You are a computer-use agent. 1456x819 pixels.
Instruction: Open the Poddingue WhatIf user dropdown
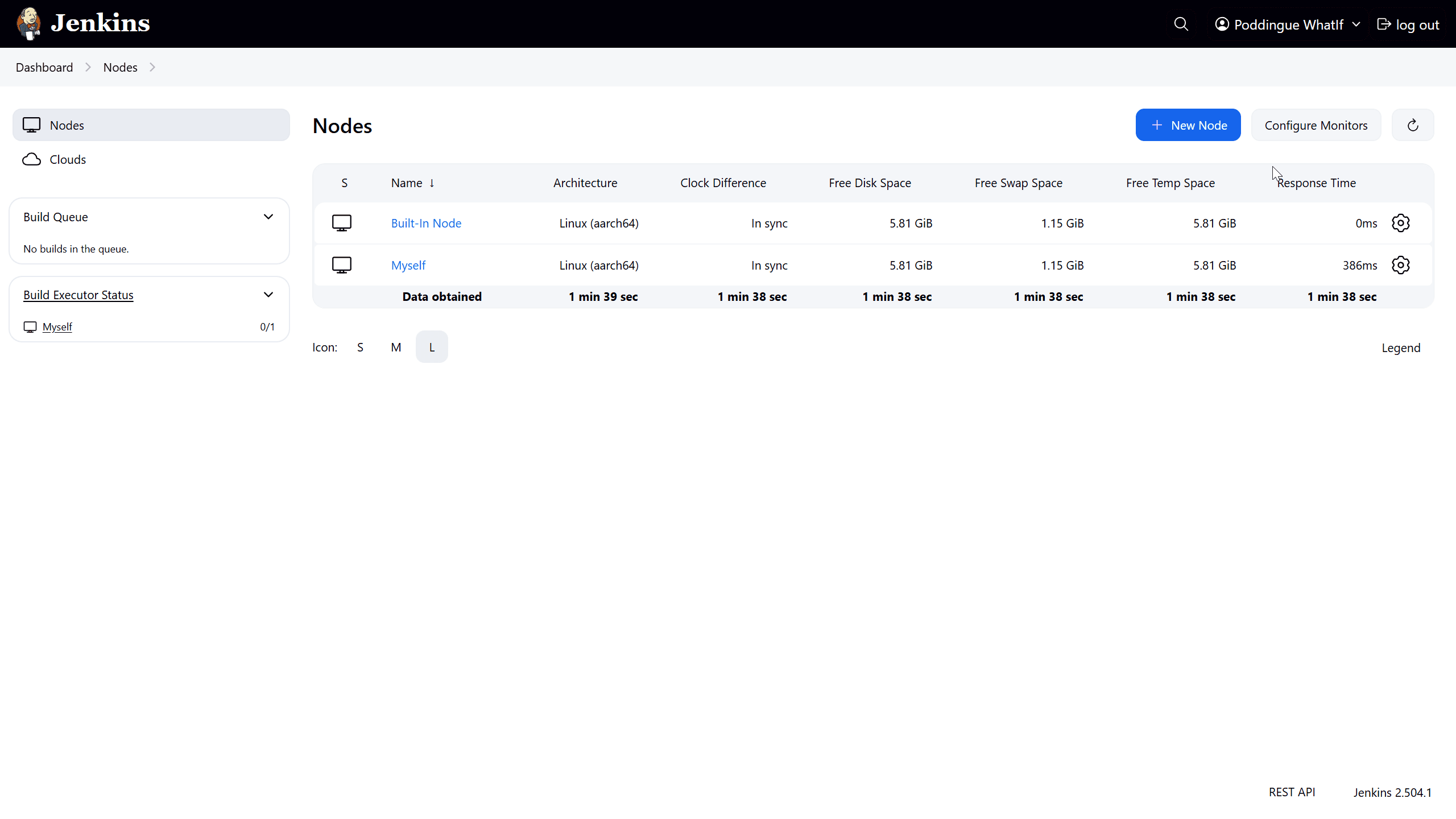tap(1287, 24)
